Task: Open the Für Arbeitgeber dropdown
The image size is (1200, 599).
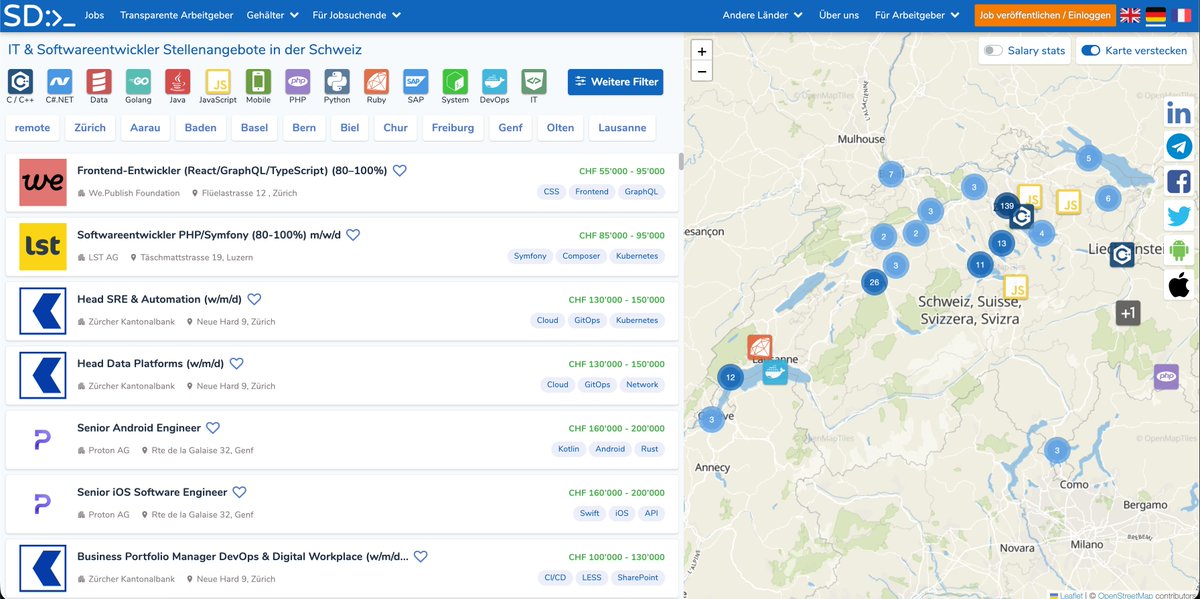Action: click(x=917, y=15)
